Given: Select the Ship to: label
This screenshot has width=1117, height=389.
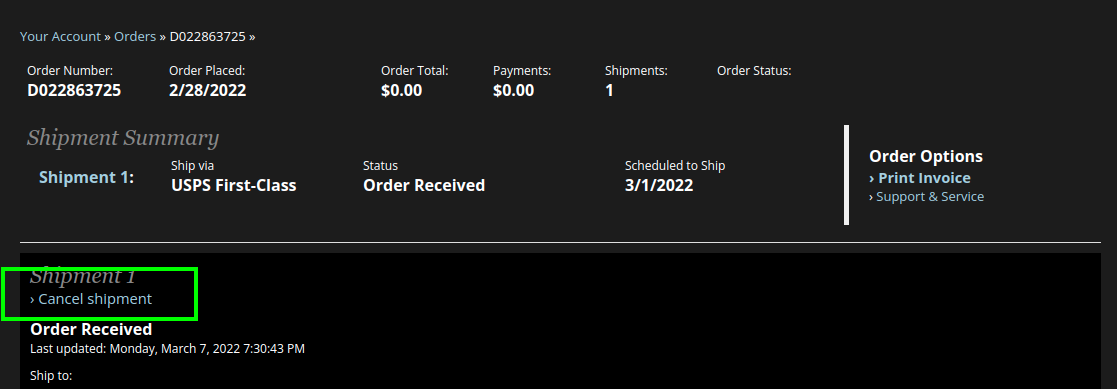Looking at the screenshot, I should [51, 375].
